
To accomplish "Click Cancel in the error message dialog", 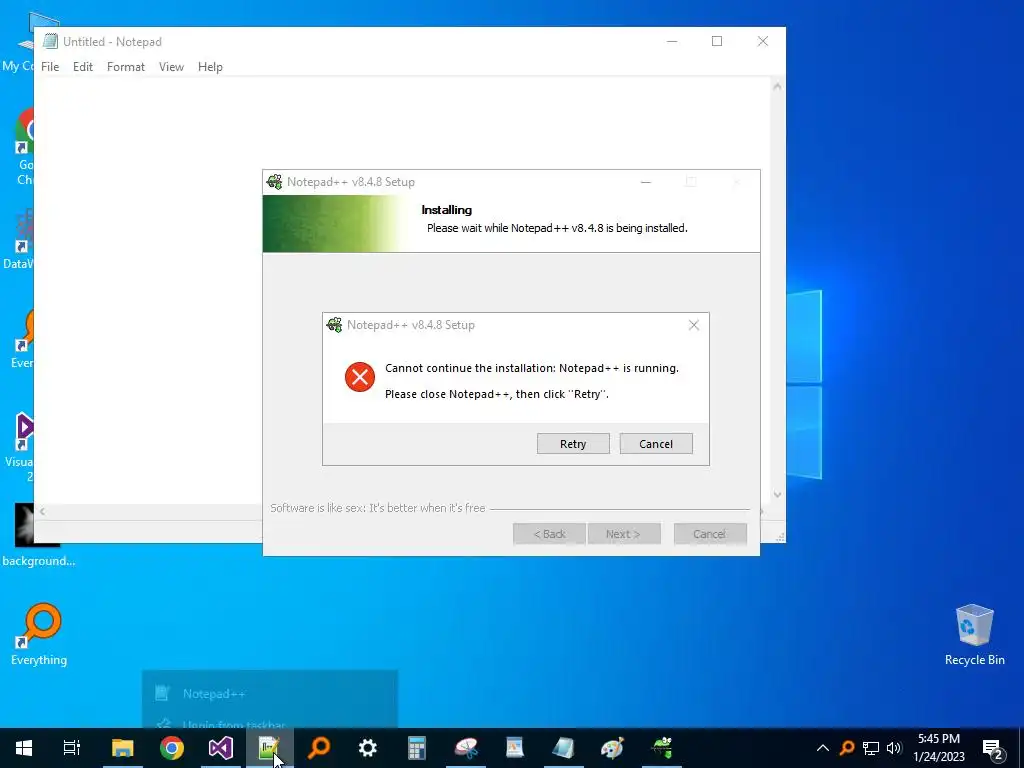I will (656, 443).
